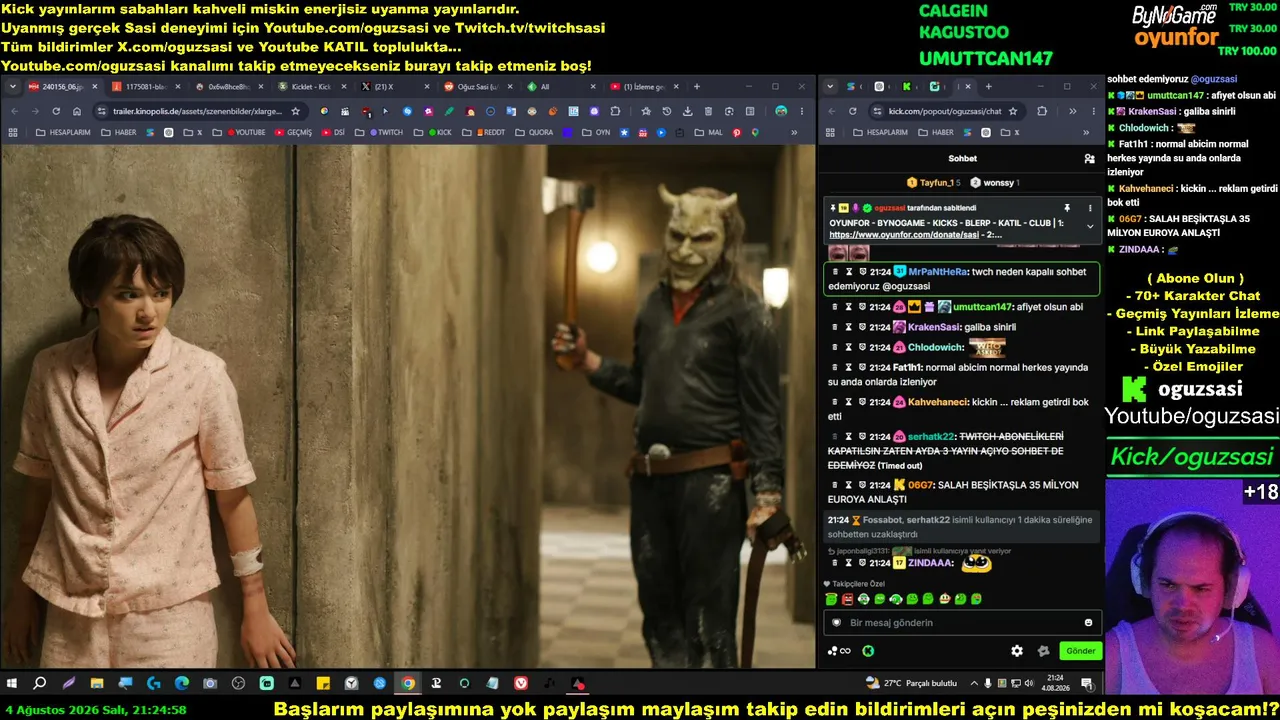Open Microsoft Edge from the taskbar
1280x720 pixels.
coord(182,684)
